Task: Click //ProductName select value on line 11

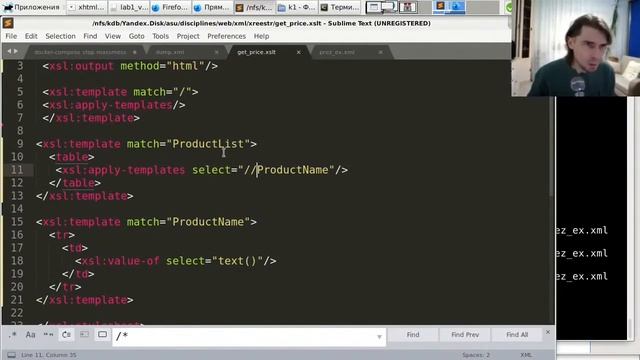Action: click(x=286, y=170)
